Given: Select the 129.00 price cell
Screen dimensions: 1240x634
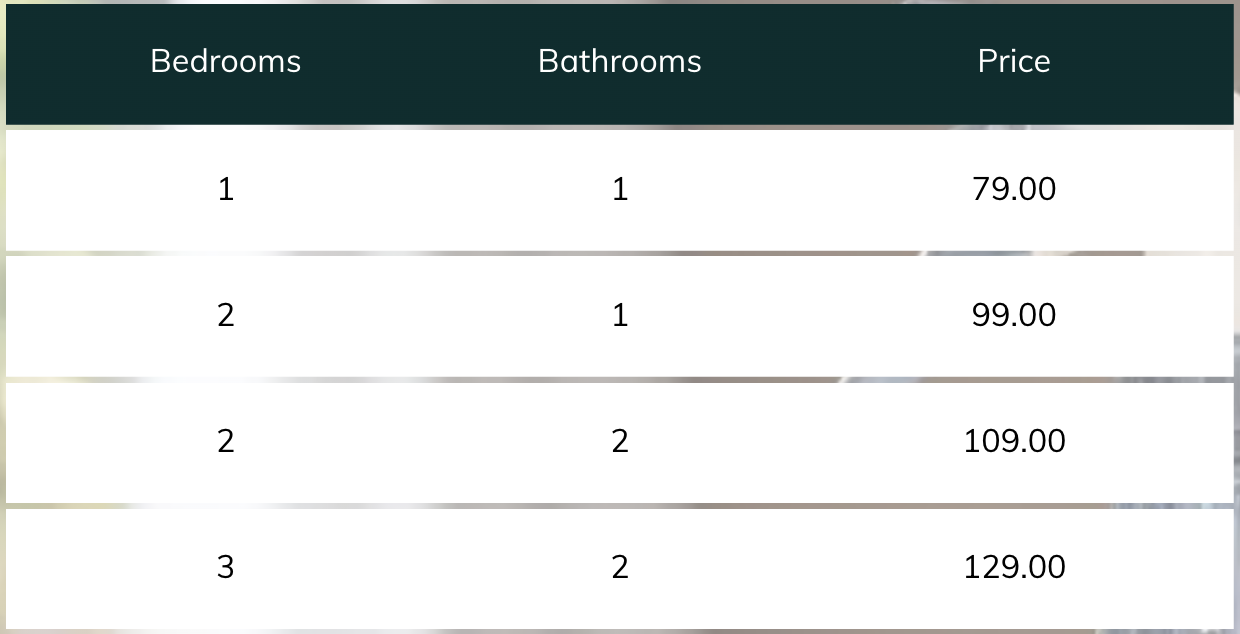Looking at the screenshot, I should click(x=1014, y=567).
